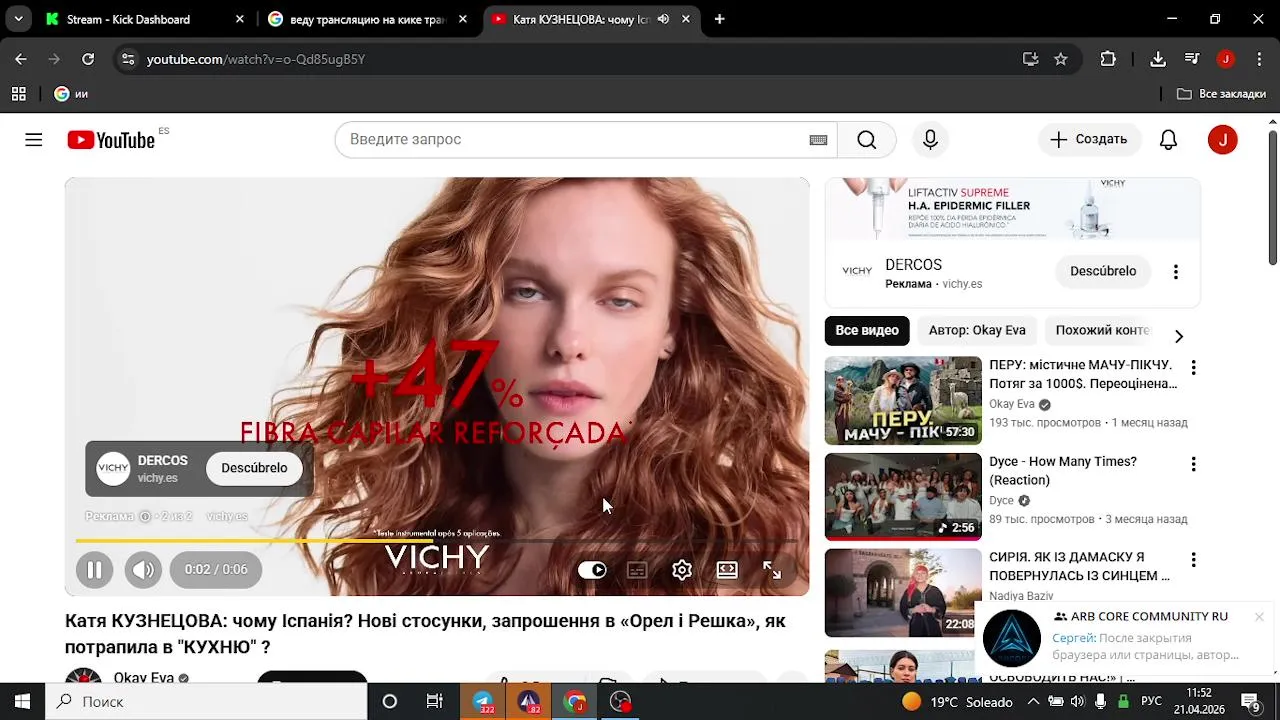1280x720 pixels.
Task: Toggle subtitles in video player
Action: pos(637,570)
